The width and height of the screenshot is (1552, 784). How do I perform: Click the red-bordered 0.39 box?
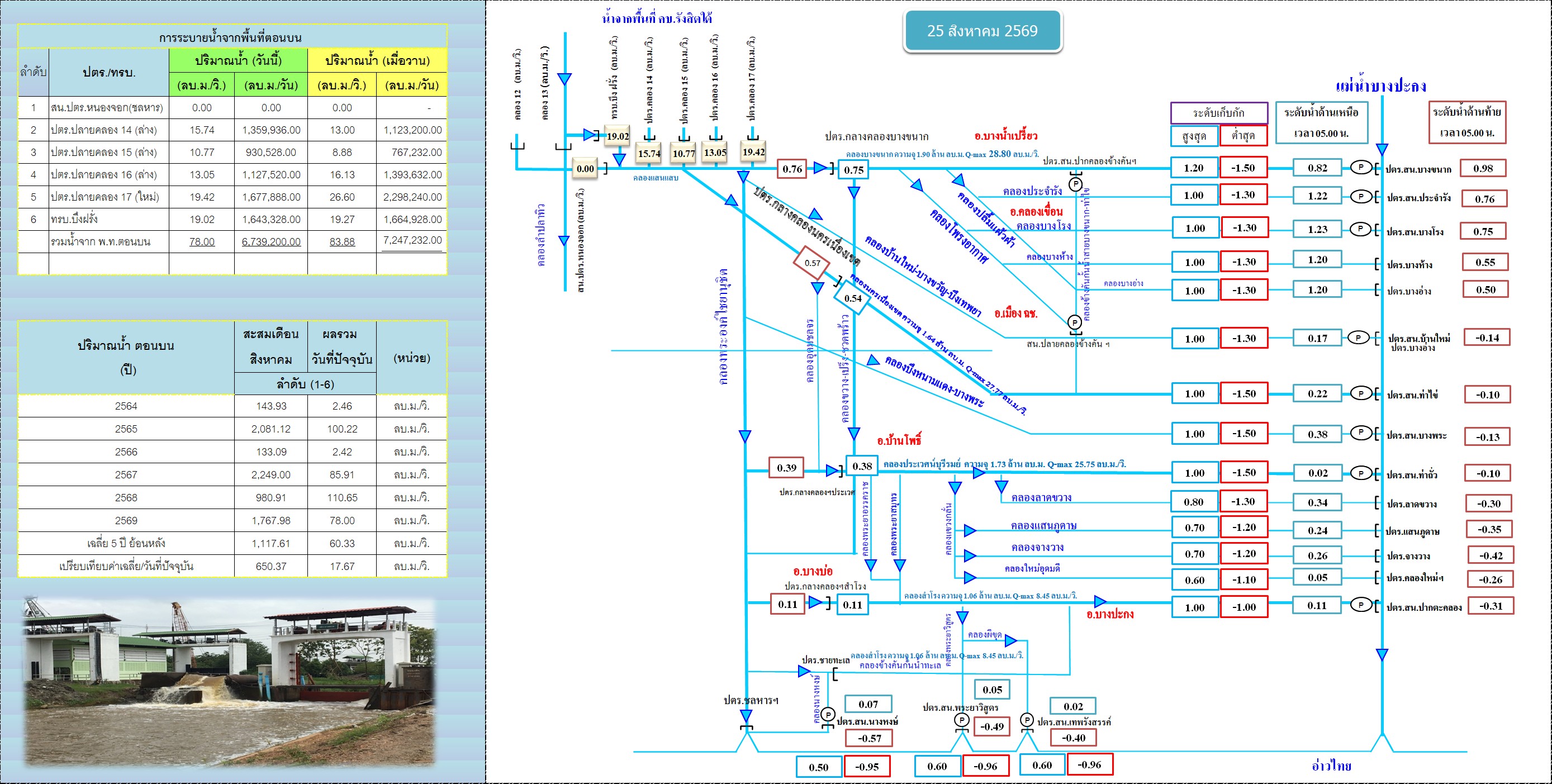tap(786, 468)
